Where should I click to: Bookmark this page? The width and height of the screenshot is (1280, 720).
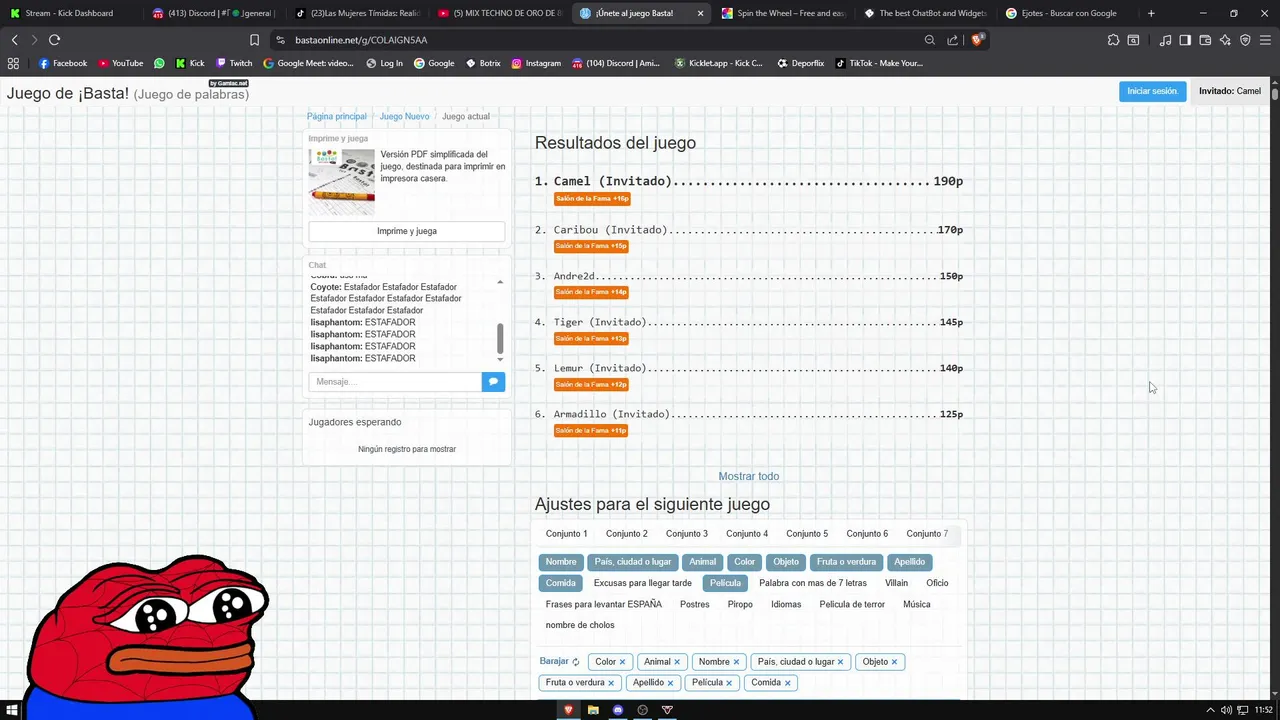coord(254,40)
